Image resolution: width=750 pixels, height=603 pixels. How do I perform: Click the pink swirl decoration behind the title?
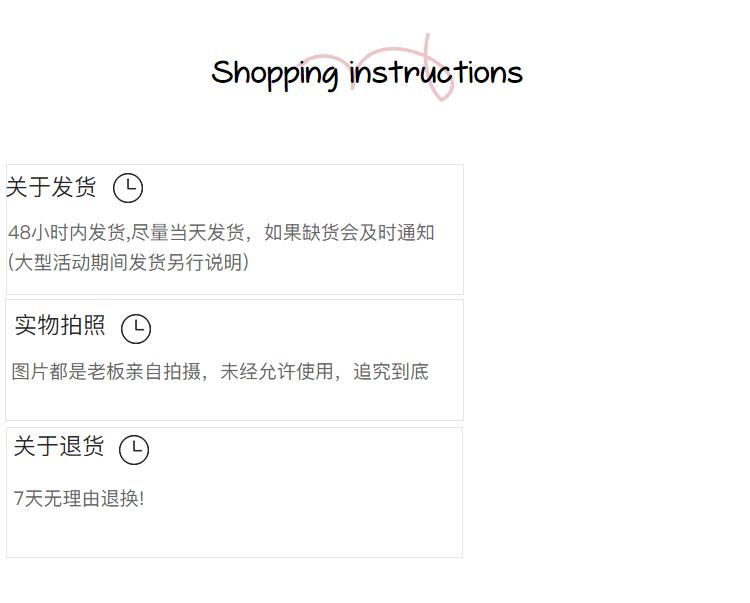(378, 67)
